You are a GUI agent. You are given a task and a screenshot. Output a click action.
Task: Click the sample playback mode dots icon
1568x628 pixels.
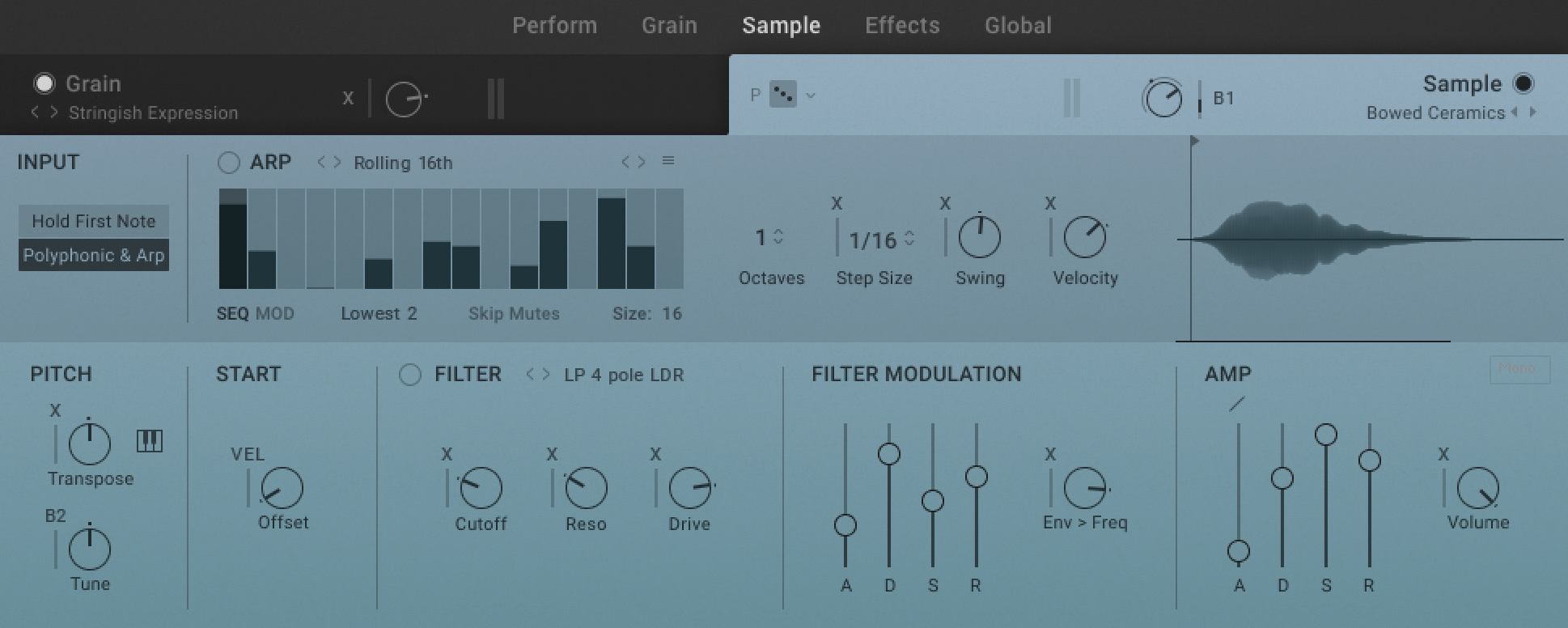click(782, 95)
